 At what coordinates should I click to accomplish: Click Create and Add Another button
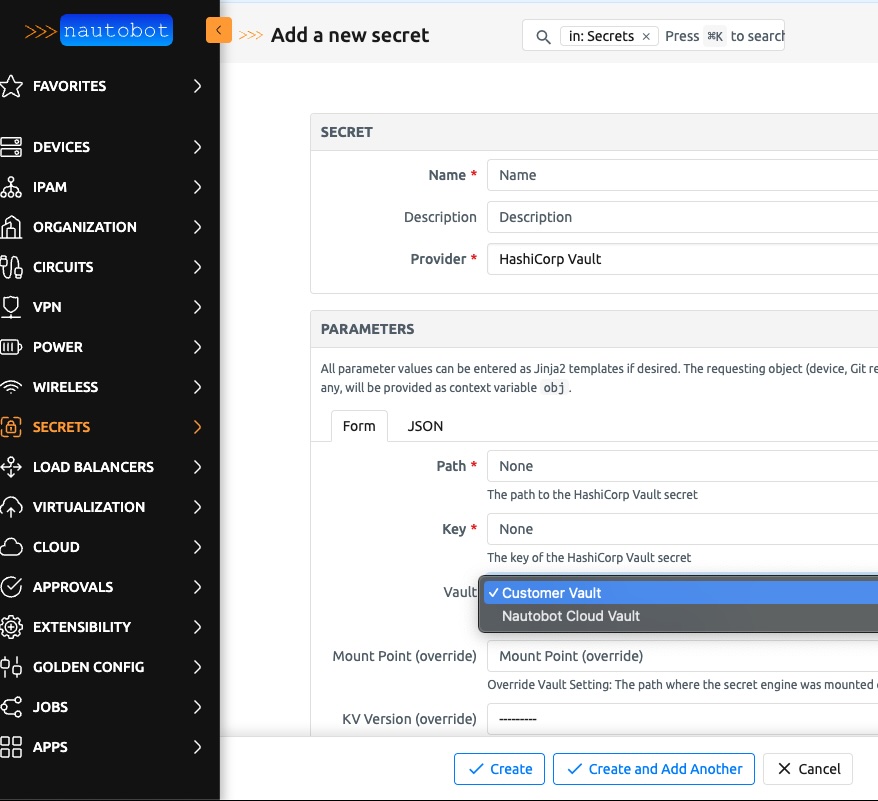click(654, 769)
